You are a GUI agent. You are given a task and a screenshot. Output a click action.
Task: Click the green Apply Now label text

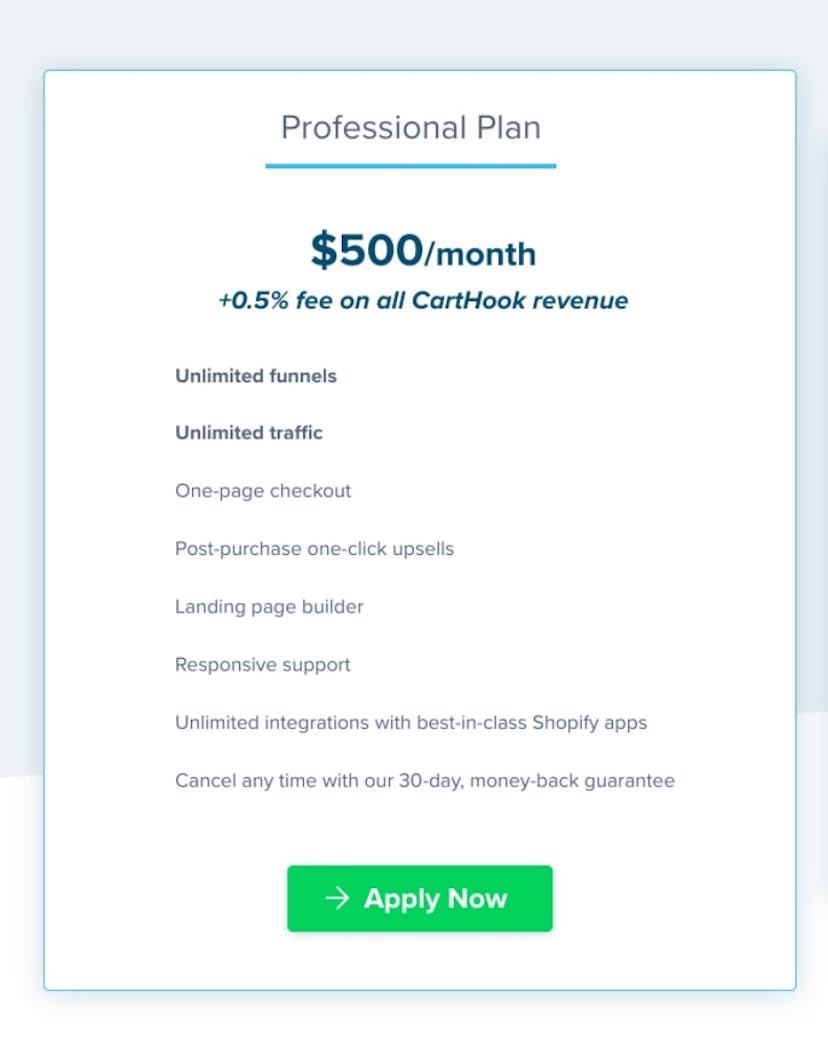point(434,898)
